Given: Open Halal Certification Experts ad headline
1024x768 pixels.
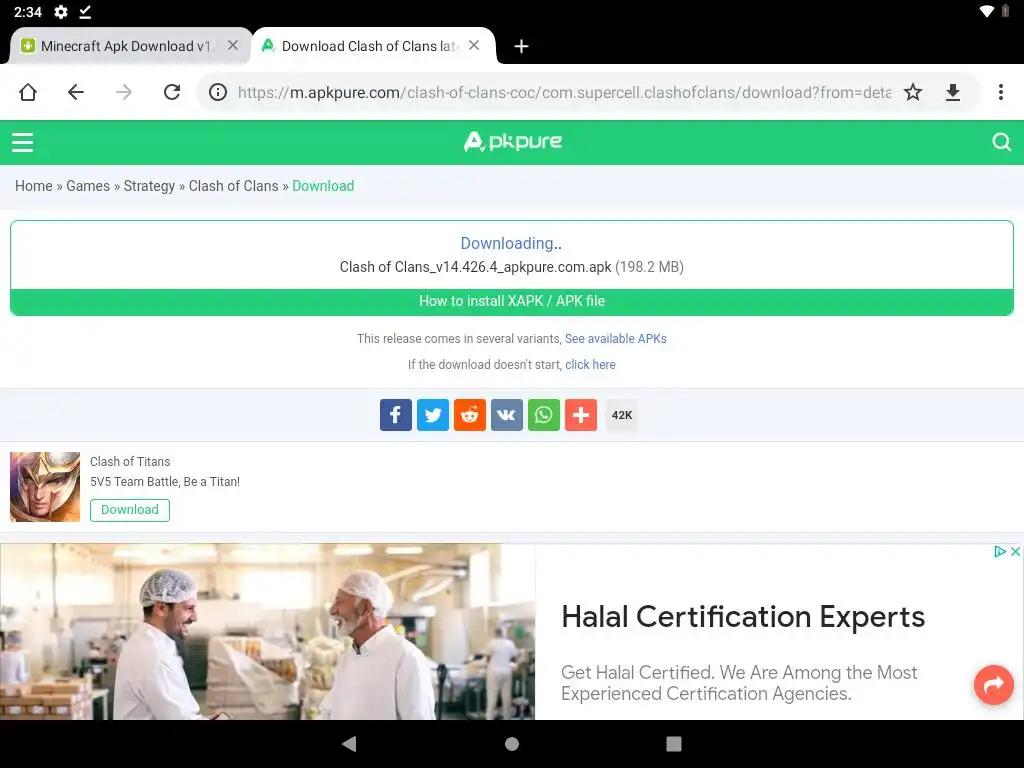Looking at the screenshot, I should tap(743, 616).
